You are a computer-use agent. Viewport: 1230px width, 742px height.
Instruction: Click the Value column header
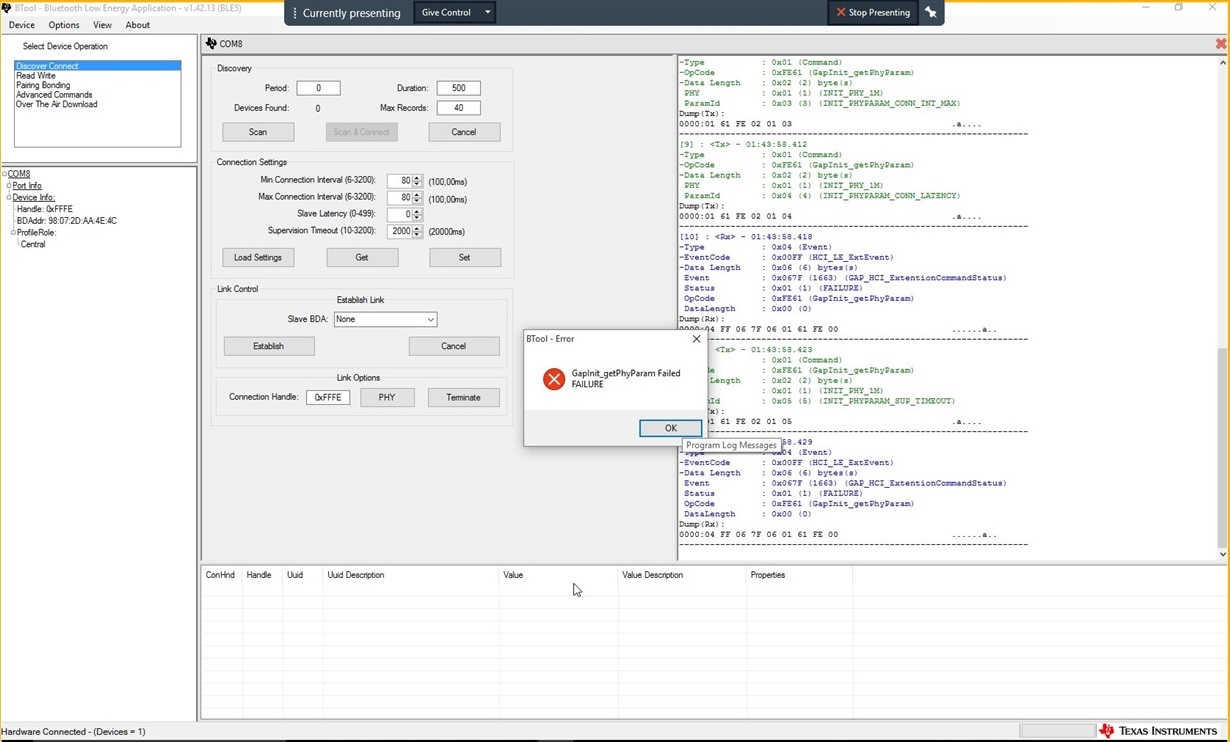tap(558, 575)
